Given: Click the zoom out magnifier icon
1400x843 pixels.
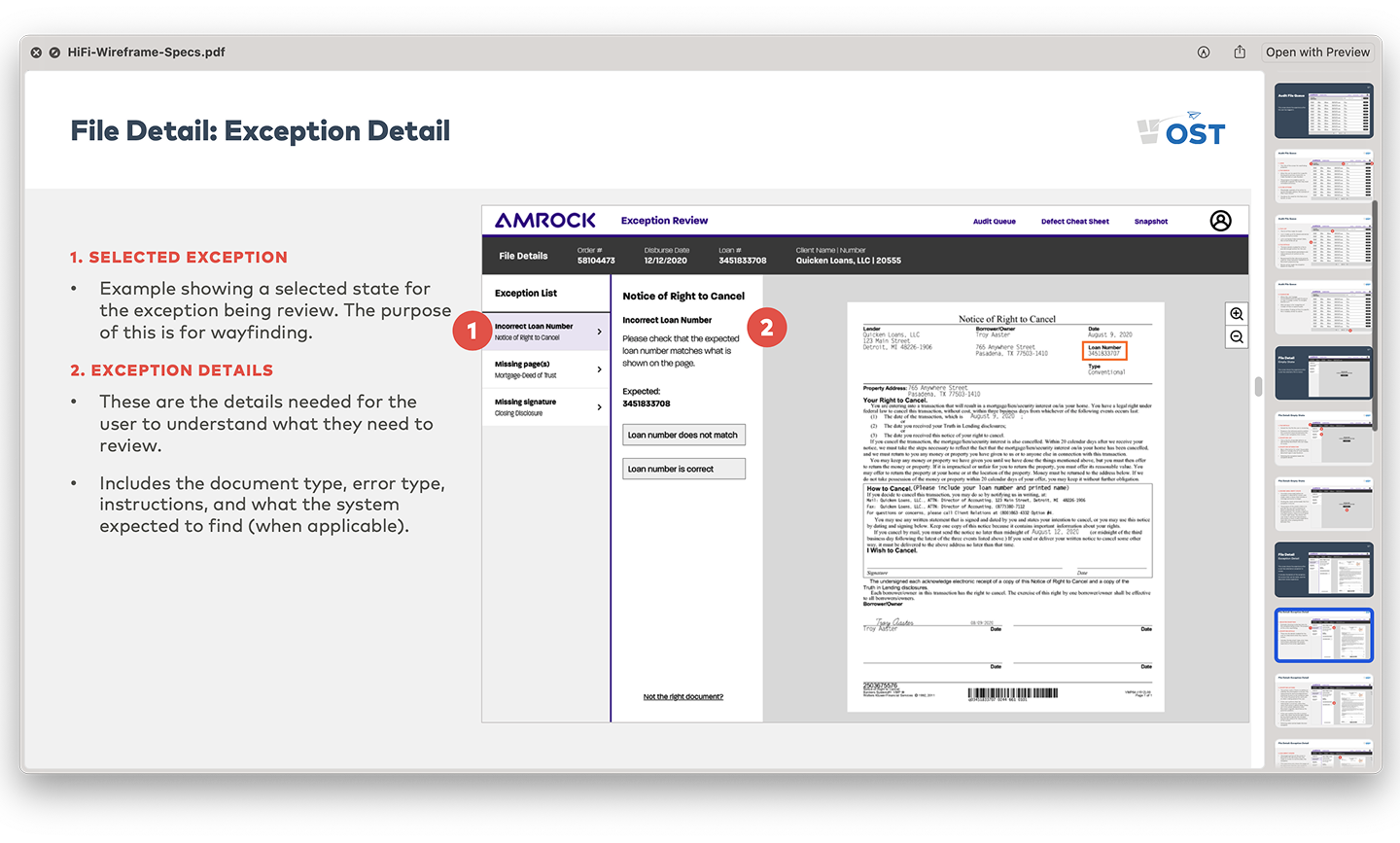Looking at the screenshot, I should click(x=1237, y=337).
